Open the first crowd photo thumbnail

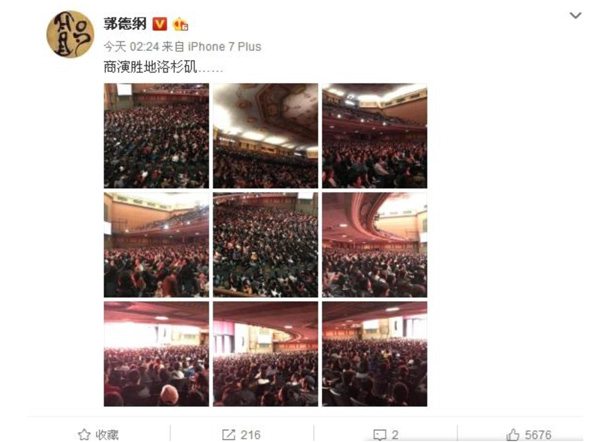tap(157, 135)
